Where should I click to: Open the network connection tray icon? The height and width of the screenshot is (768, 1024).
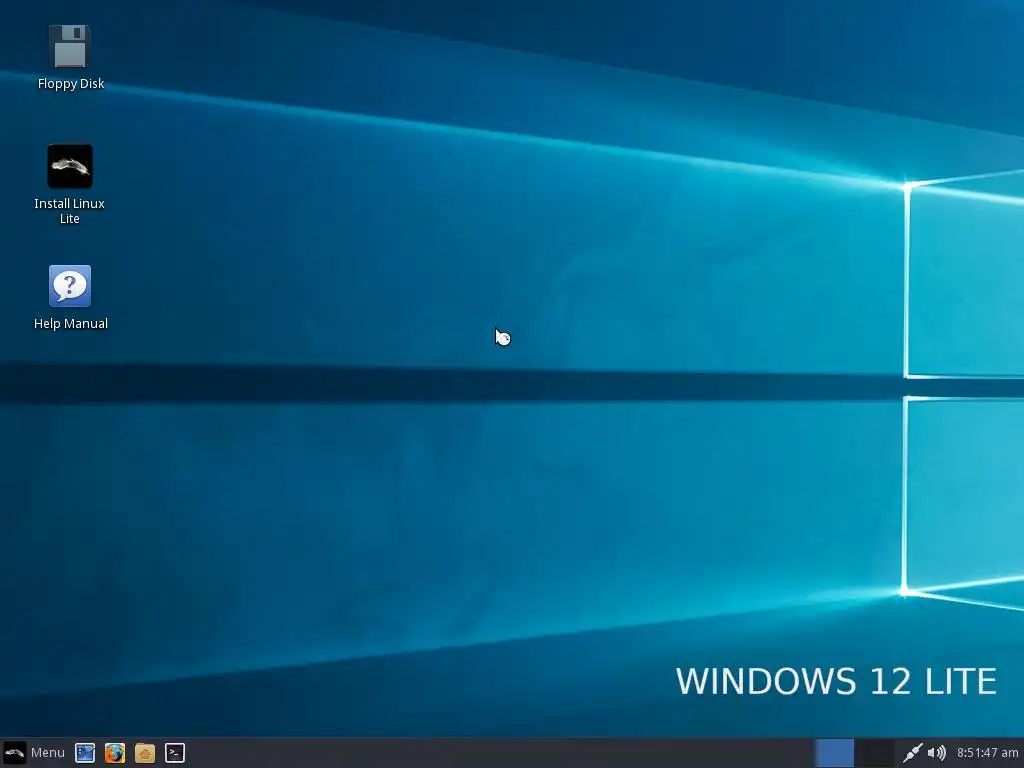[x=912, y=753]
